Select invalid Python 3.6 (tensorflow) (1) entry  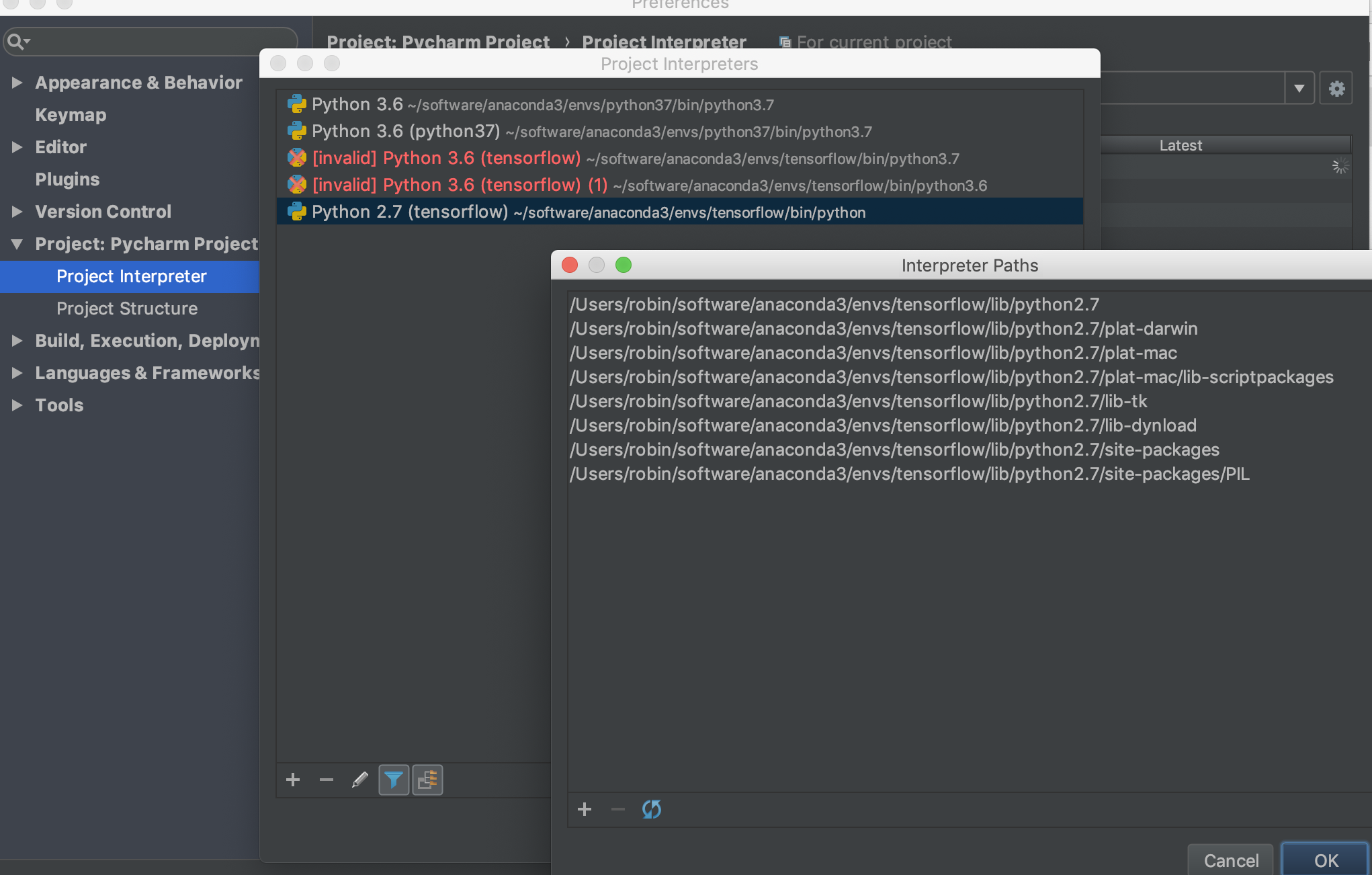(680, 185)
